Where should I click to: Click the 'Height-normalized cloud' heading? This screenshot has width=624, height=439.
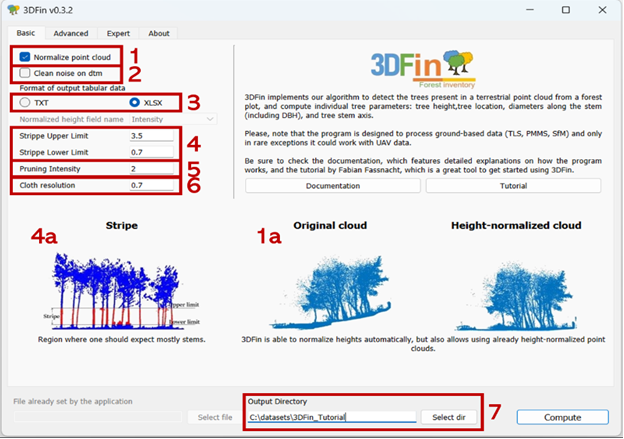(516, 225)
